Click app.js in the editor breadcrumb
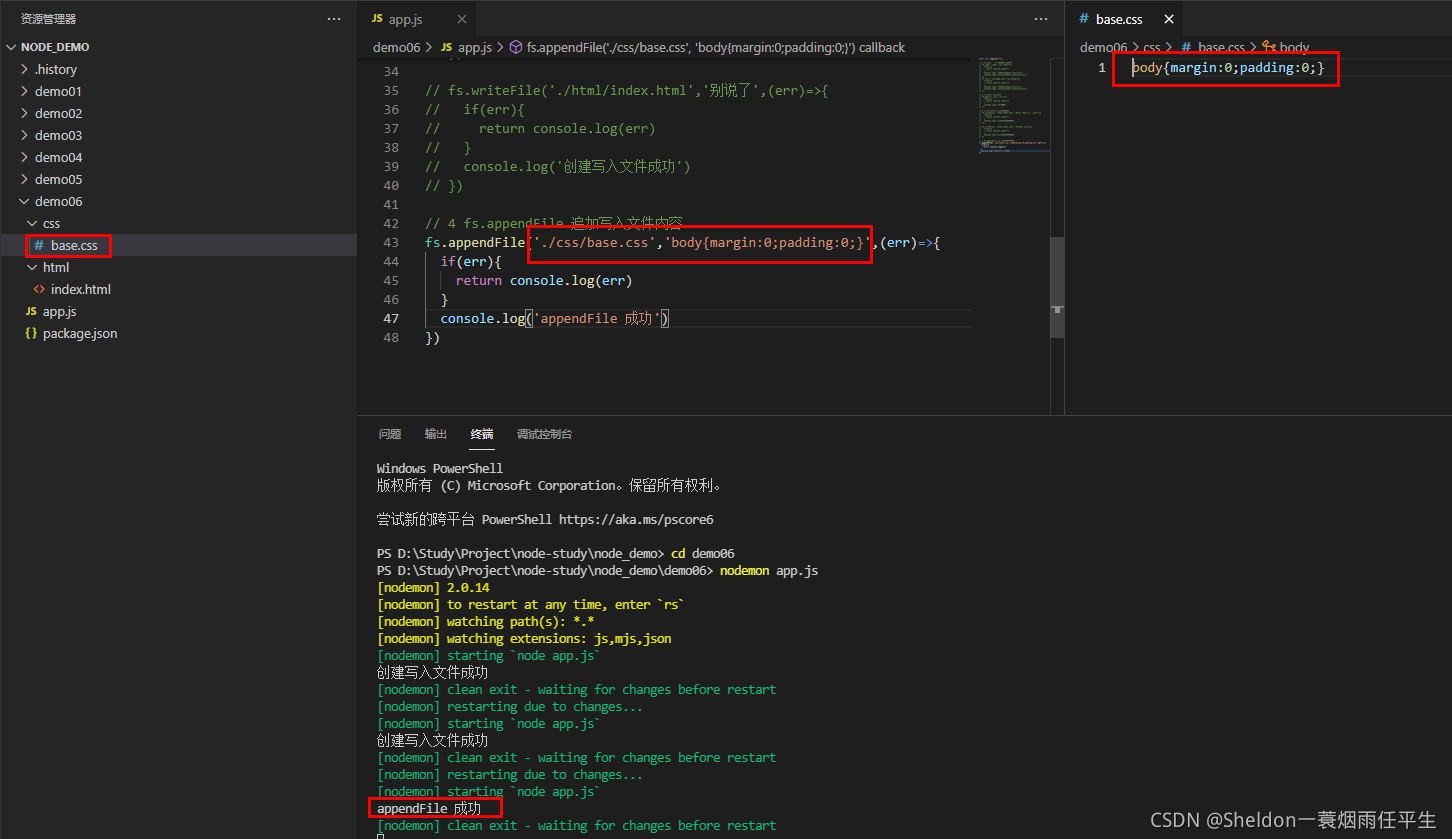 474,47
